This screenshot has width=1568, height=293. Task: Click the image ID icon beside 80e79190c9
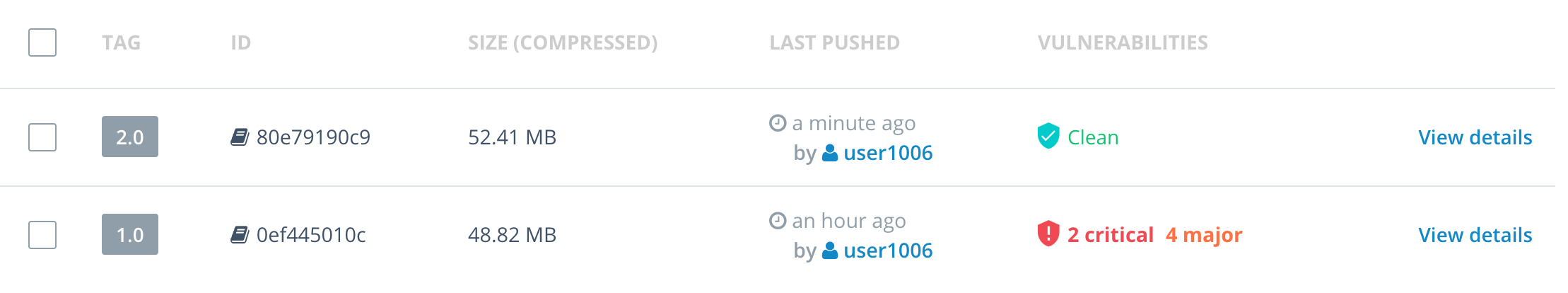coord(240,137)
